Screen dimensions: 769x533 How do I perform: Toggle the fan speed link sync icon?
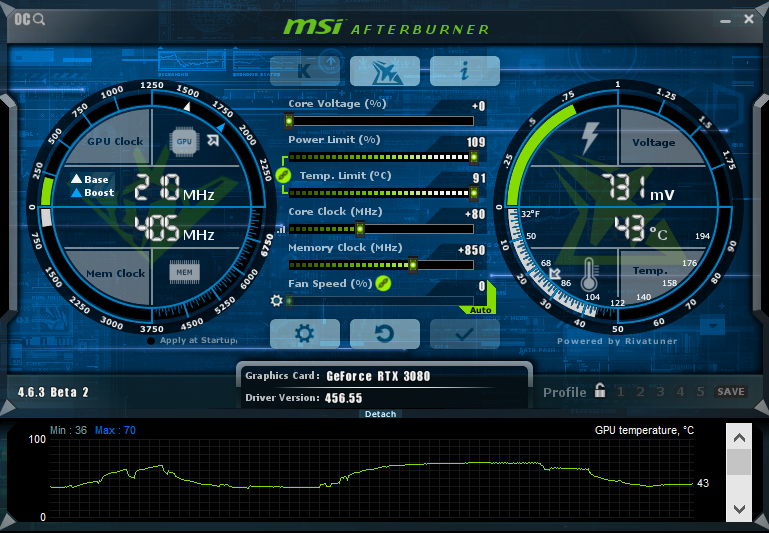[x=383, y=283]
